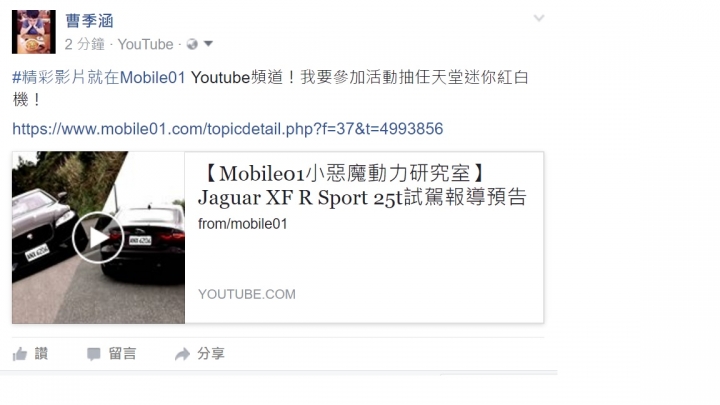Click the 讚 like label
720x405 pixels.
tap(41, 354)
